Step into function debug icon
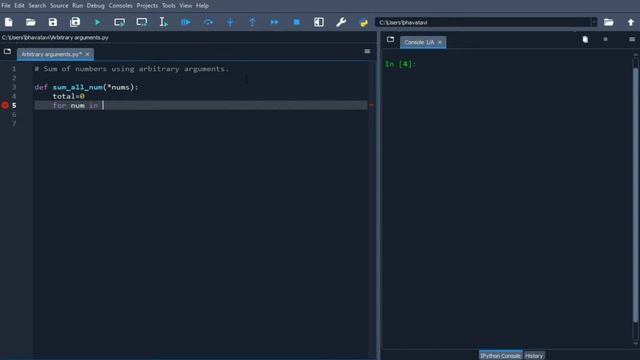The image size is (640, 360). point(230,22)
